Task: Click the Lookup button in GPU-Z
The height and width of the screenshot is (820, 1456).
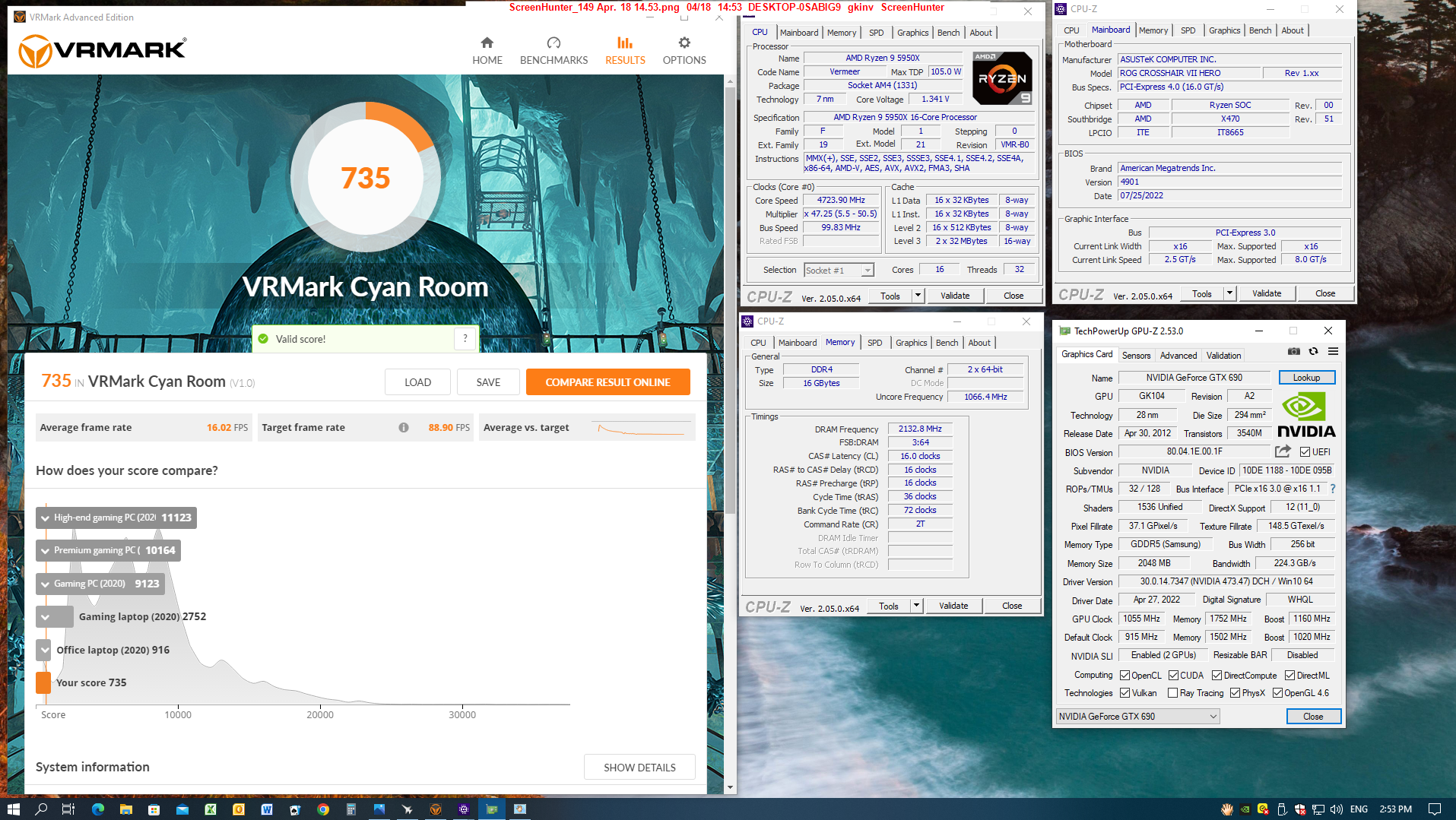Action: tap(1306, 378)
